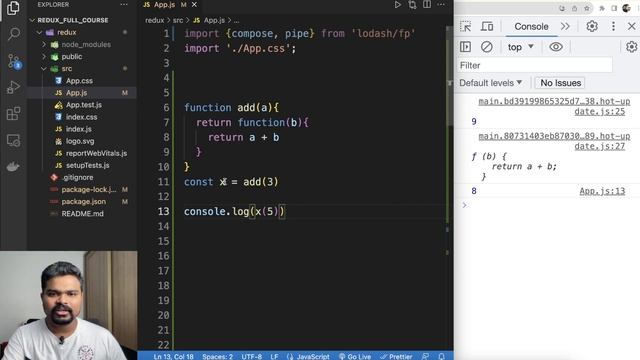Open console settings gear
640x360 pixels.
click(x=631, y=47)
